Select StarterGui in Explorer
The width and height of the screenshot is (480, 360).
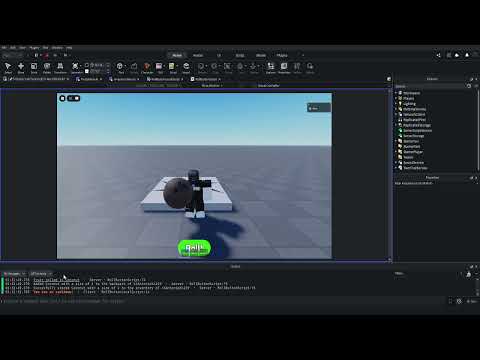coord(411,141)
